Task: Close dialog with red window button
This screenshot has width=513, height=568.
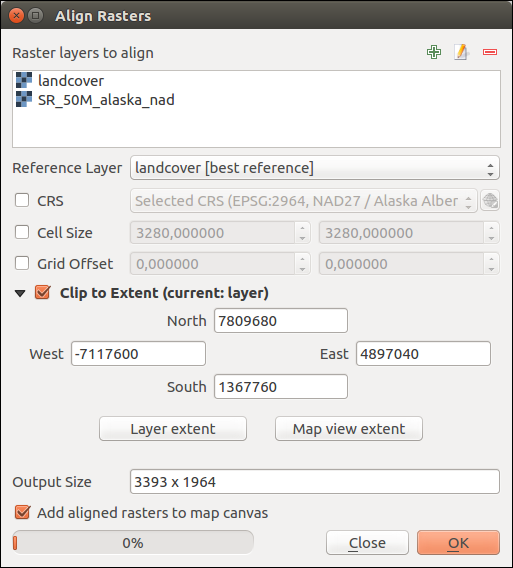Action: click(x=16, y=16)
